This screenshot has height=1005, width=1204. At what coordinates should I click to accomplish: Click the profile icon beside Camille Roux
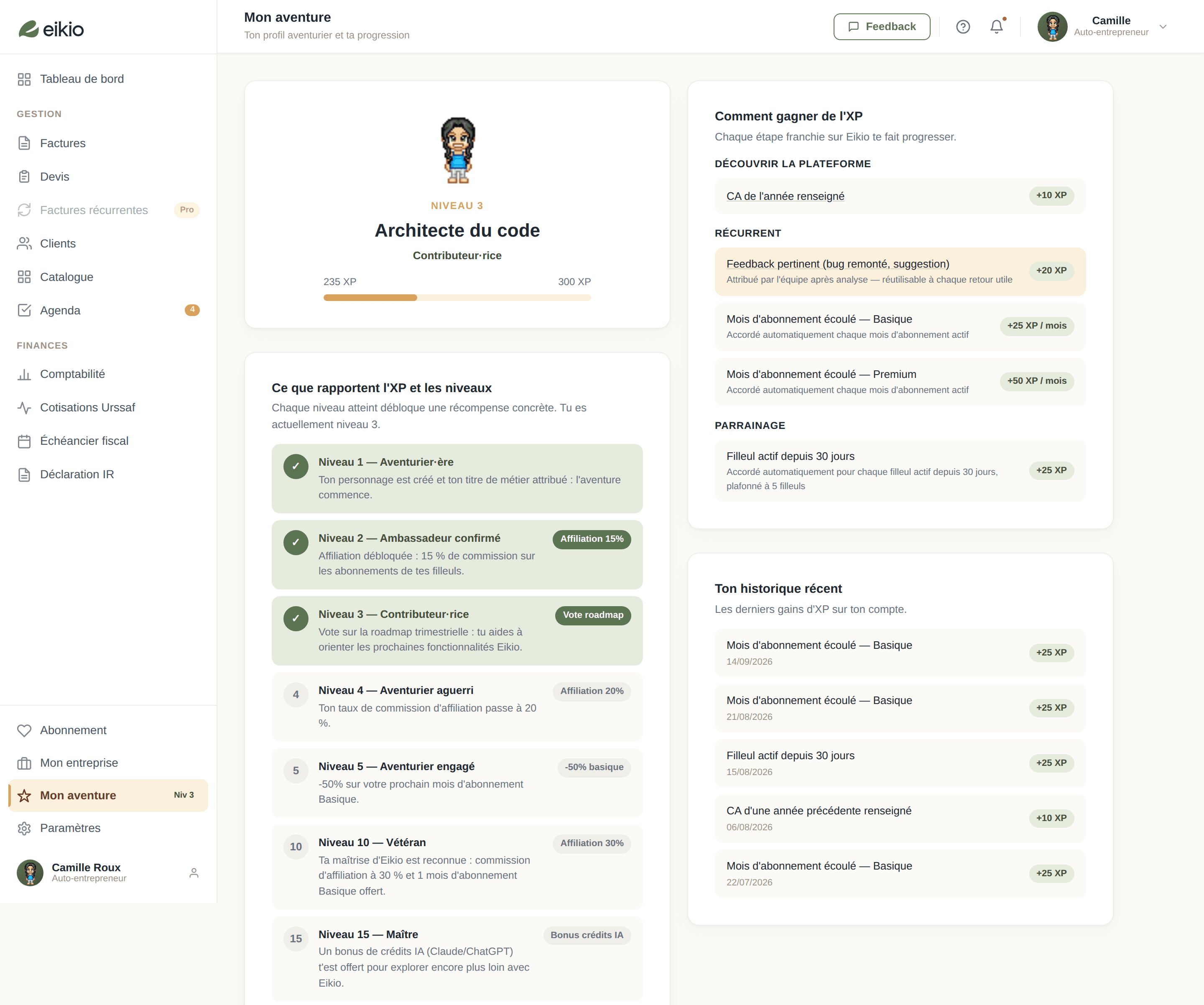194,872
